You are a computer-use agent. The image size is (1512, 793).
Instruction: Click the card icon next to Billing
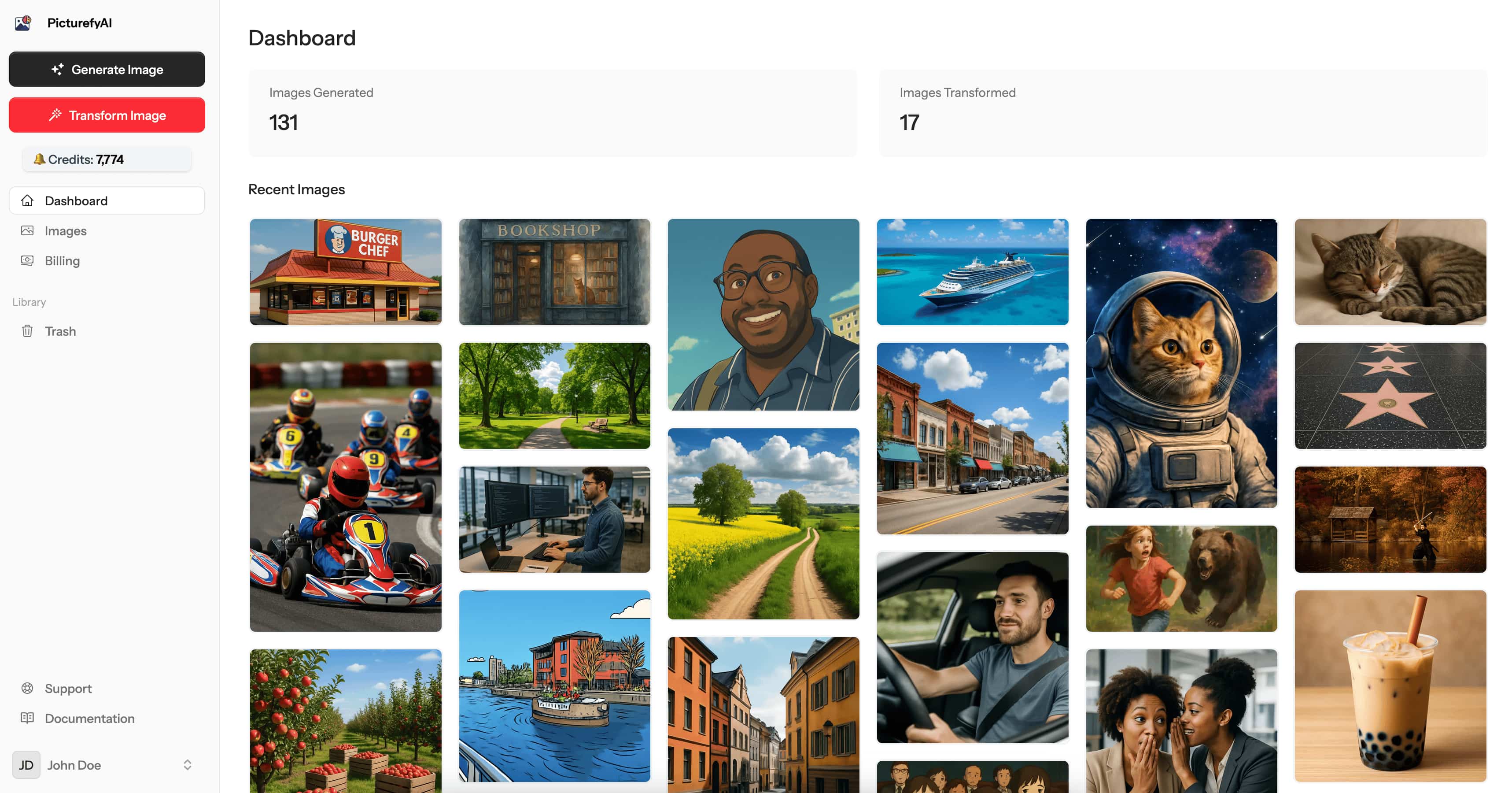pos(27,261)
